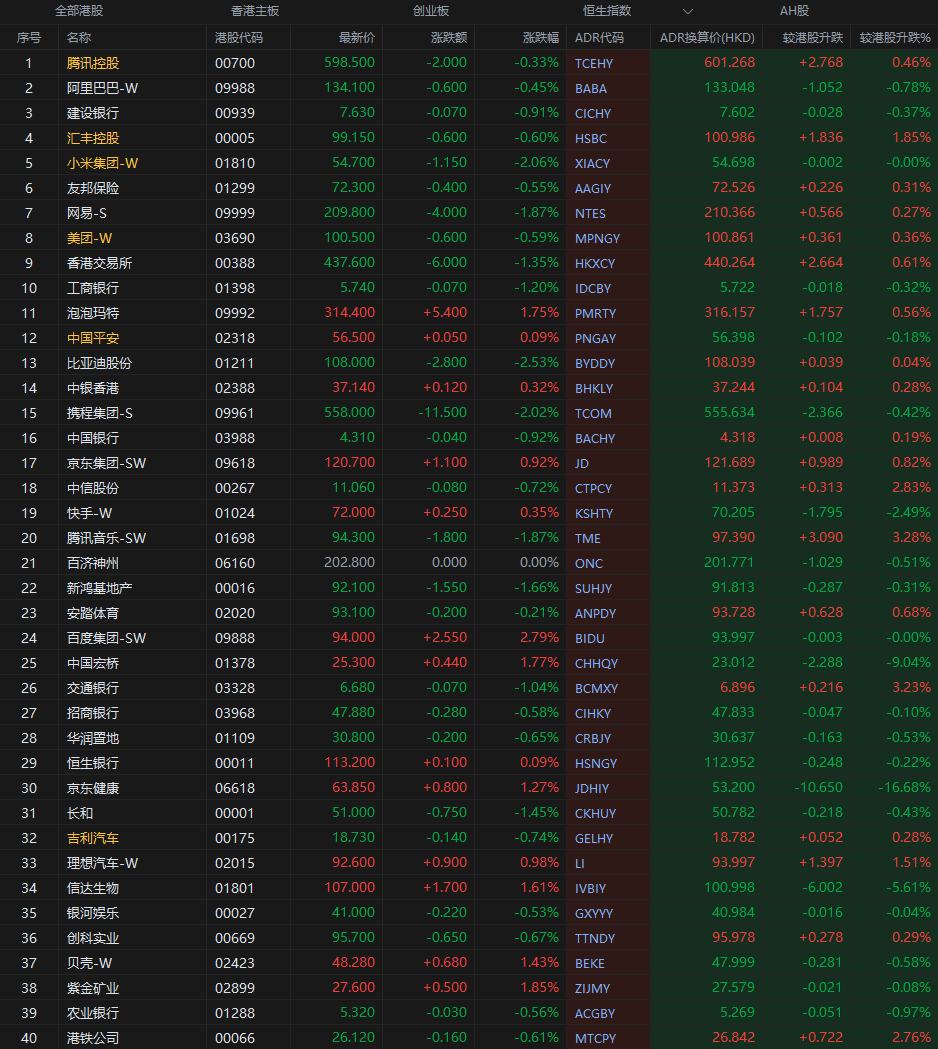Open 腾讯控股 stock row
The width and height of the screenshot is (938, 1049).
[92, 62]
